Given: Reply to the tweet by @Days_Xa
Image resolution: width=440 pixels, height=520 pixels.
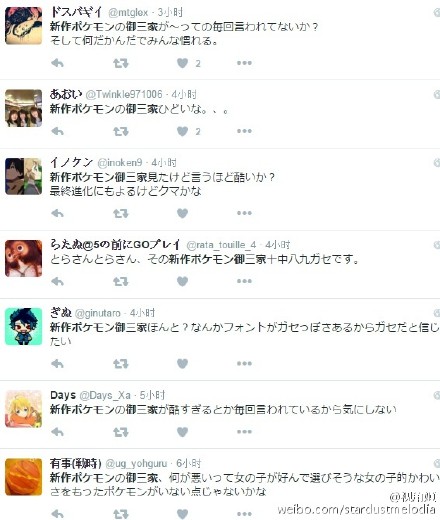Looking at the screenshot, I should click(57, 432).
